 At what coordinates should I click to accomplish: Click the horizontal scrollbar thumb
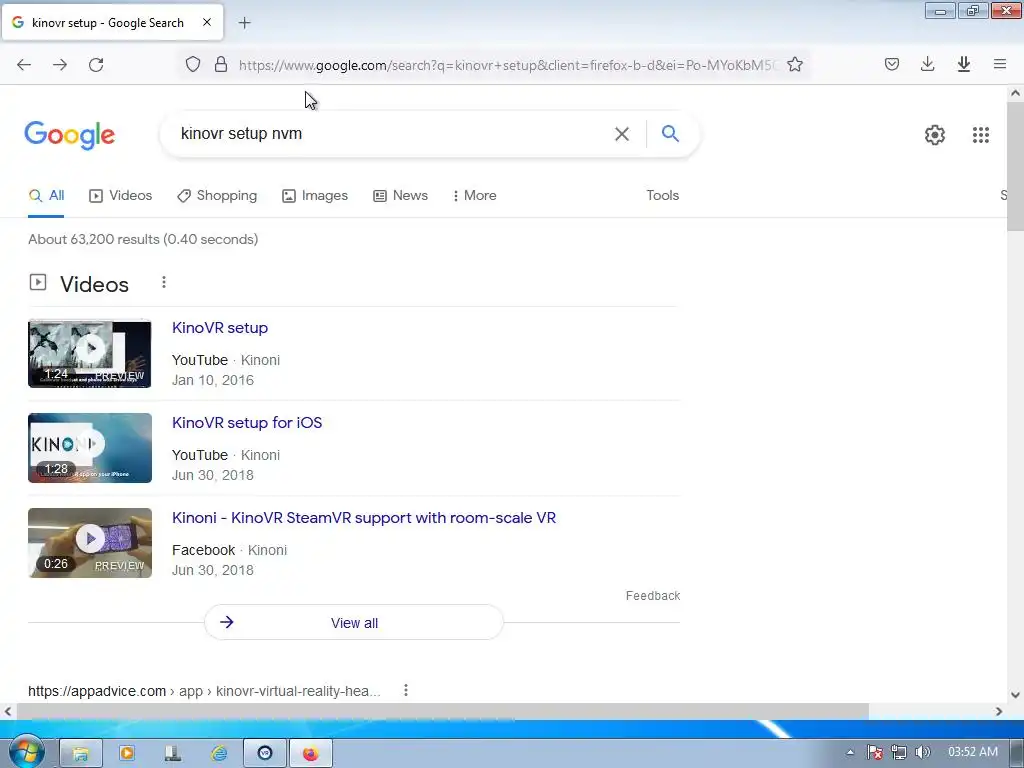point(443,711)
